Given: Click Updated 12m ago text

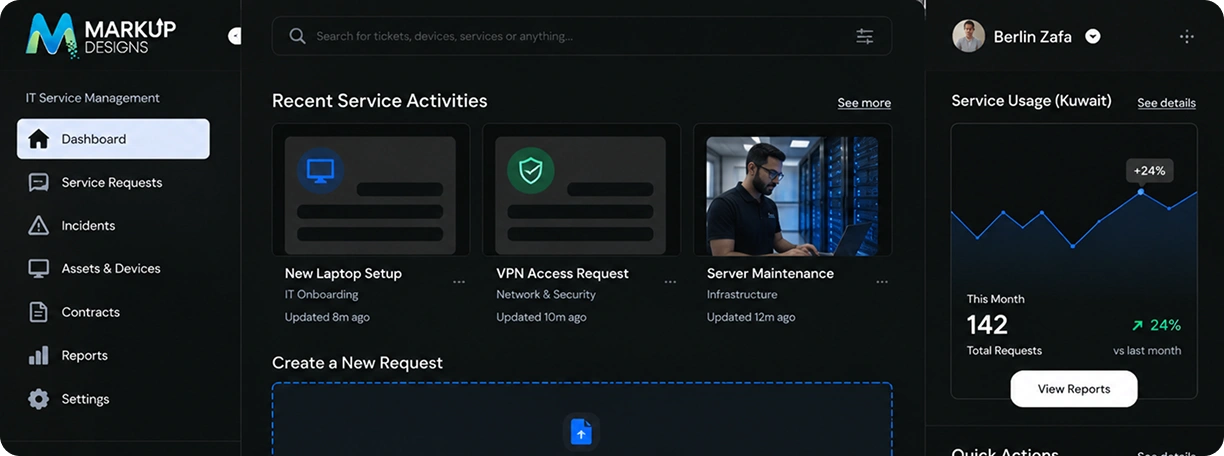Looking at the screenshot, I should (x=751, y=317).
